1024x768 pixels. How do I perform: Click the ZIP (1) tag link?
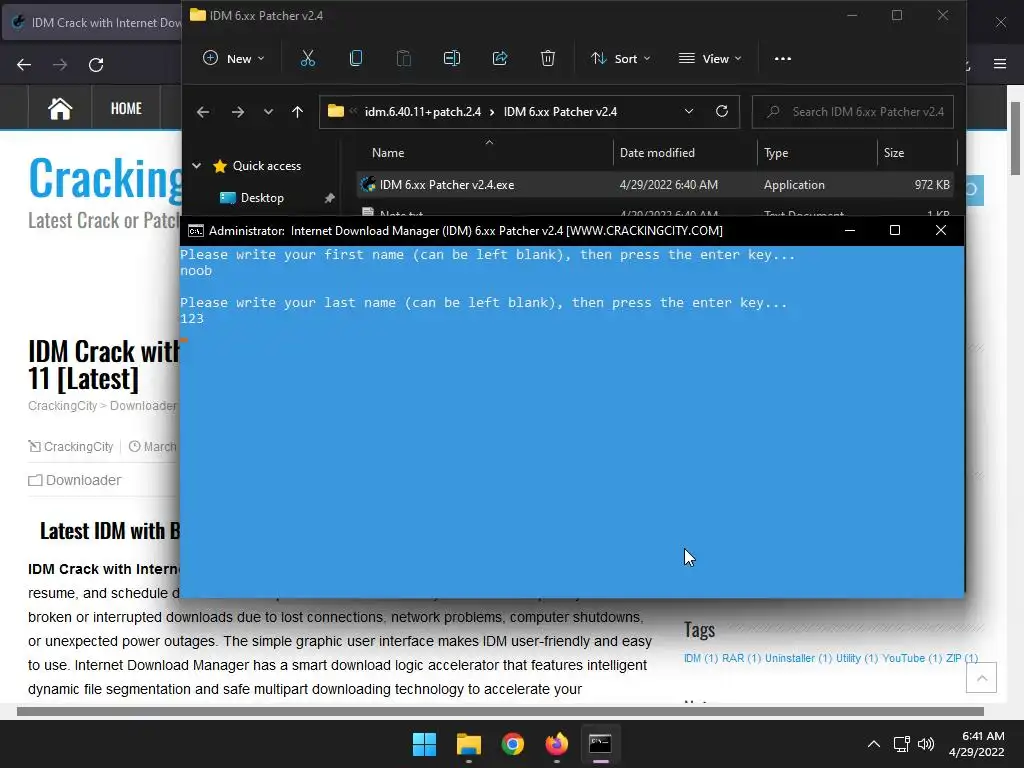click(962, 658)
